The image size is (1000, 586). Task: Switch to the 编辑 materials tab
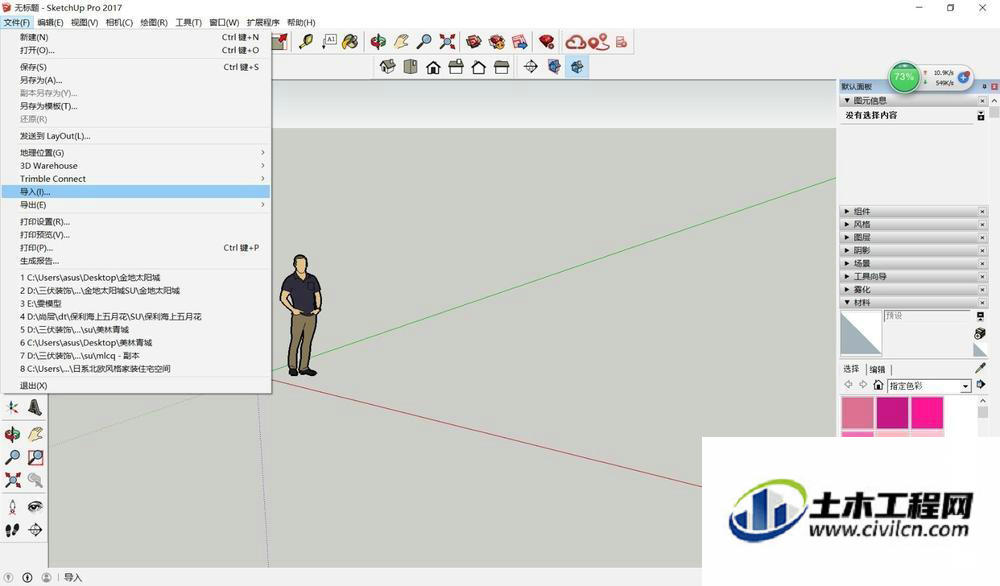coord(878,369)
